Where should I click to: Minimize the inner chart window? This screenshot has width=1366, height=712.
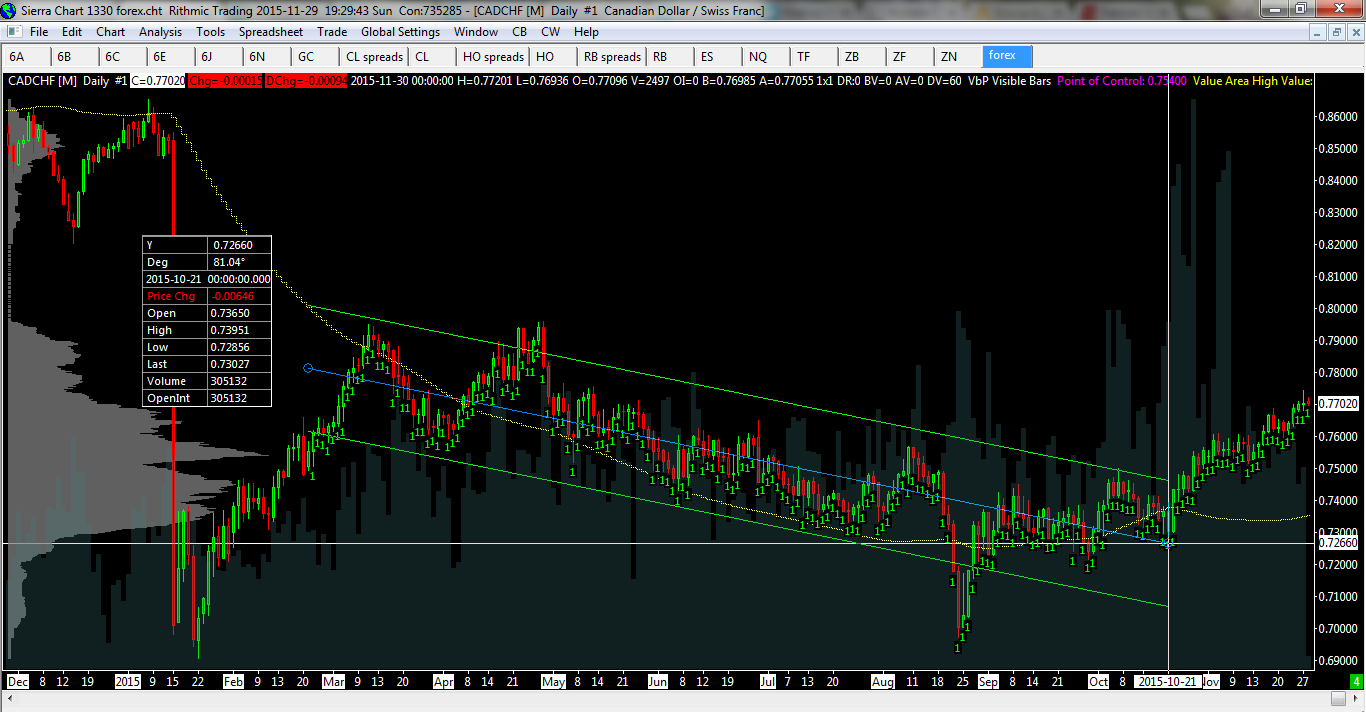pos(1319,32)
